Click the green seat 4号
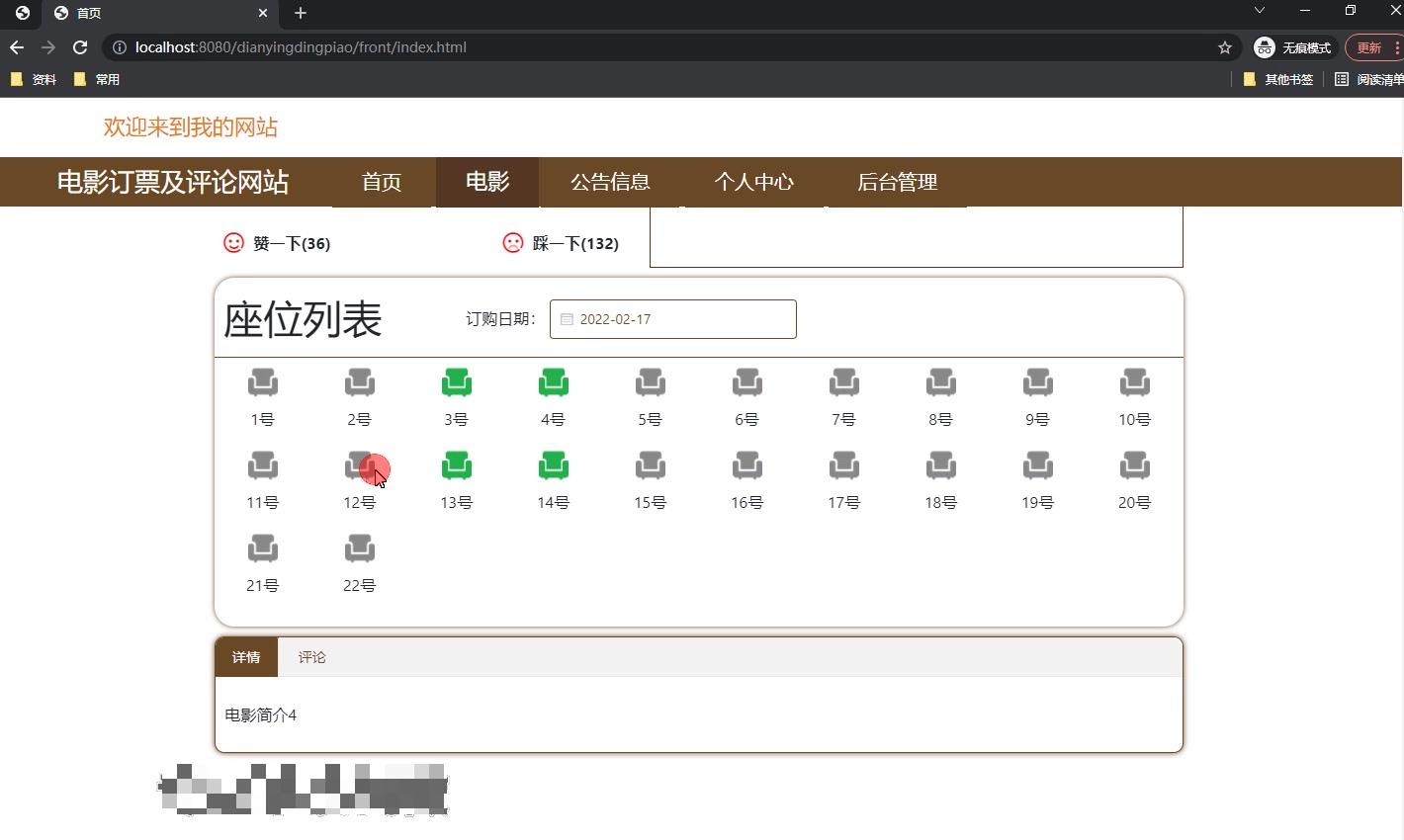This screenshot has width=1404, height=840. click(554, 382)
